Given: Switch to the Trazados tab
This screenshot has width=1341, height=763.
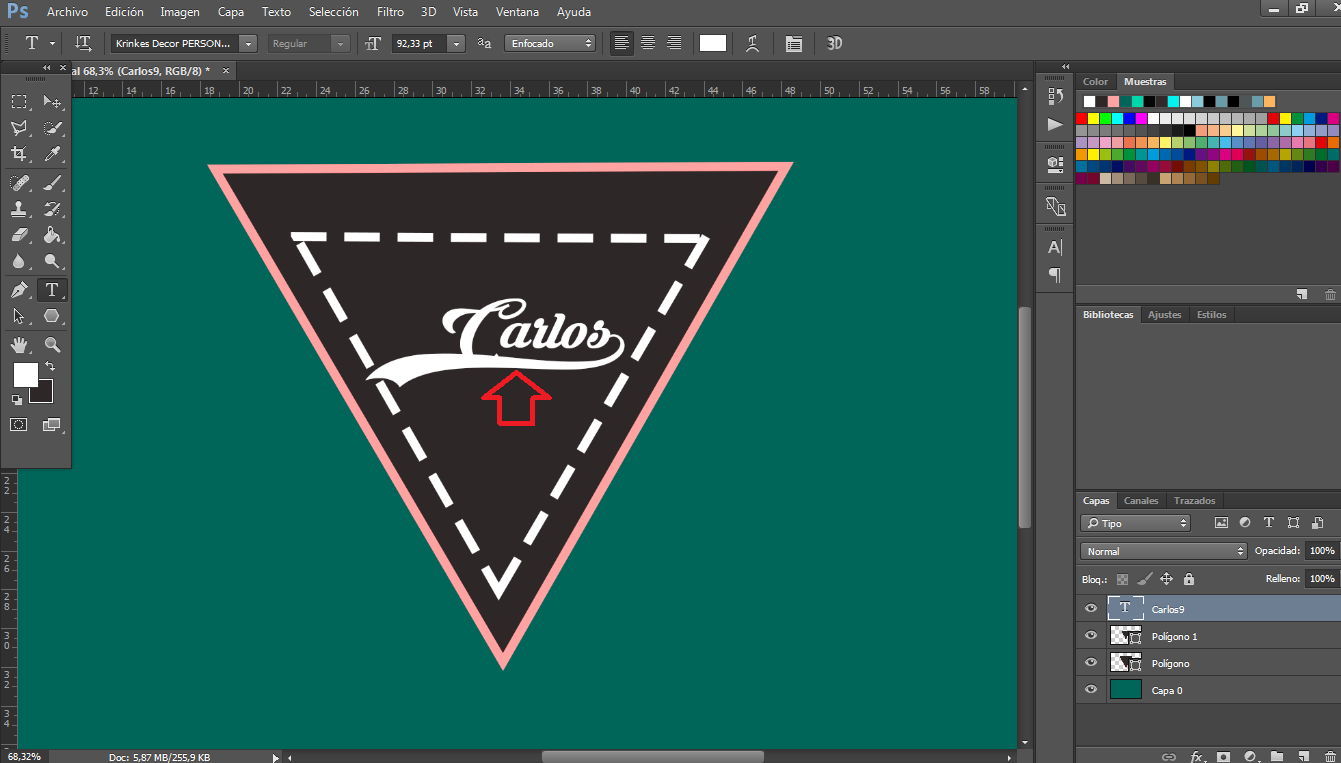Looking at the screenshot, I should (x=1194, y=500).
